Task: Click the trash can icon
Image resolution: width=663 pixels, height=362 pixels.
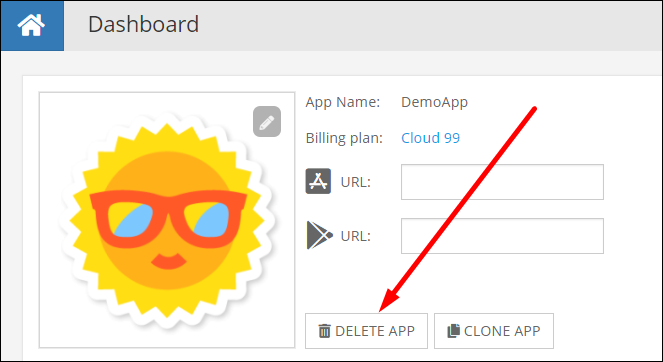Action: pyautogui.click(x=324, y=331)
